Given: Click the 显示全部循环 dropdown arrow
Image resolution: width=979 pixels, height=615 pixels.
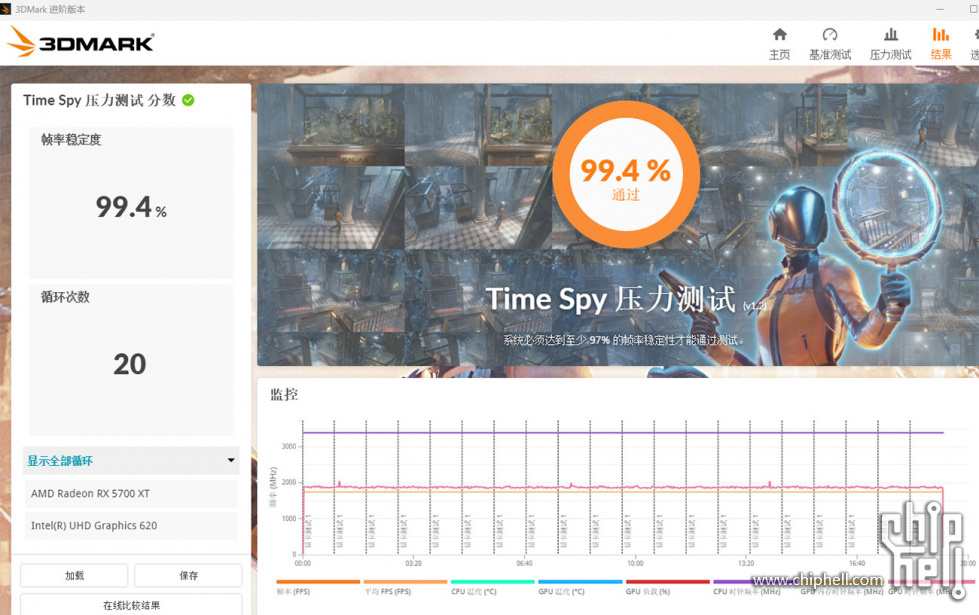Looking at the screenshot, I should (x=230, y=460).
